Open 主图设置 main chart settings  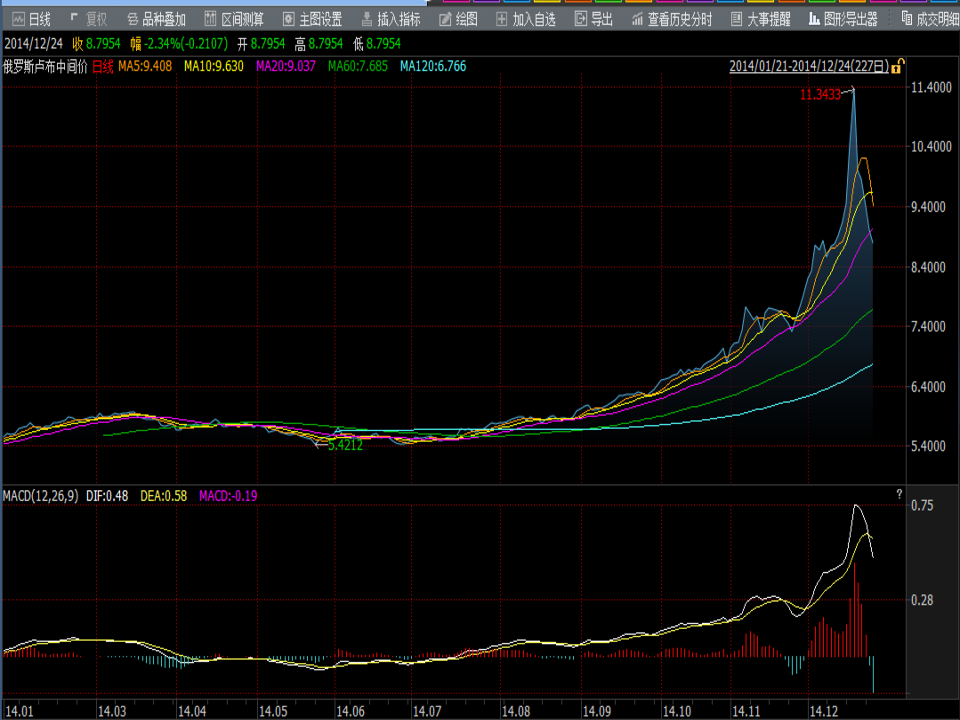(x=312, y=20)
